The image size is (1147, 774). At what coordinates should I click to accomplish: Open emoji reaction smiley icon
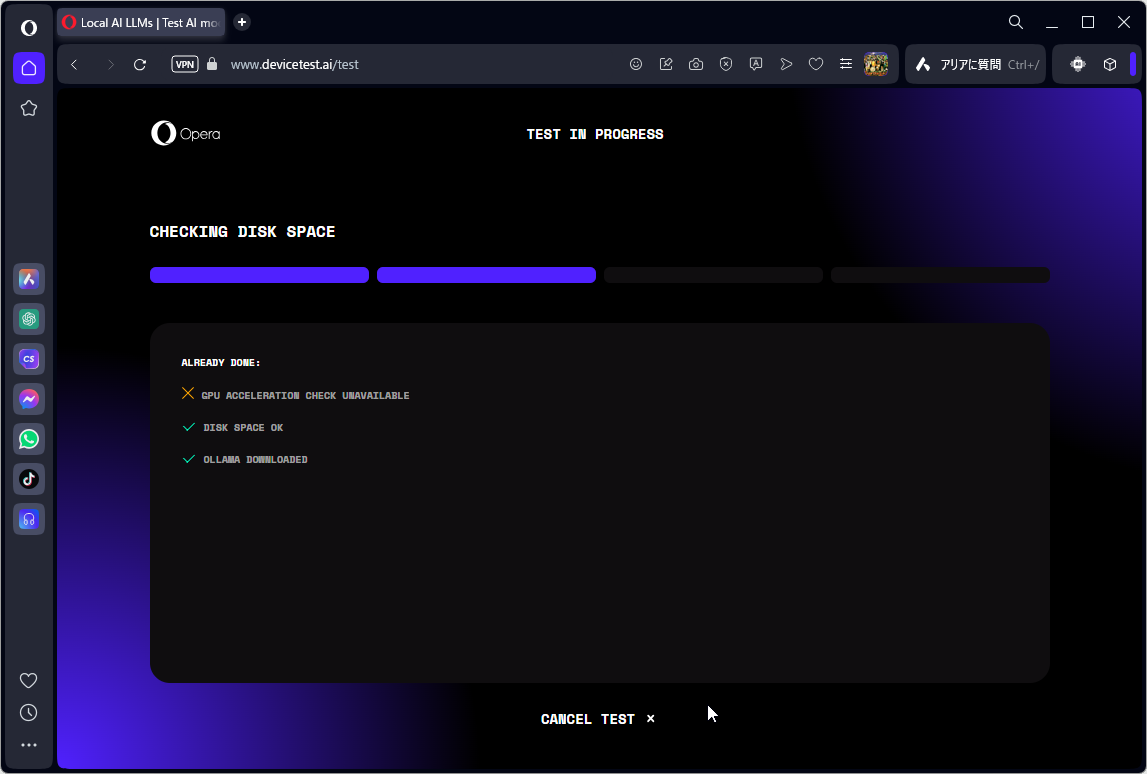tap(636, 64)
